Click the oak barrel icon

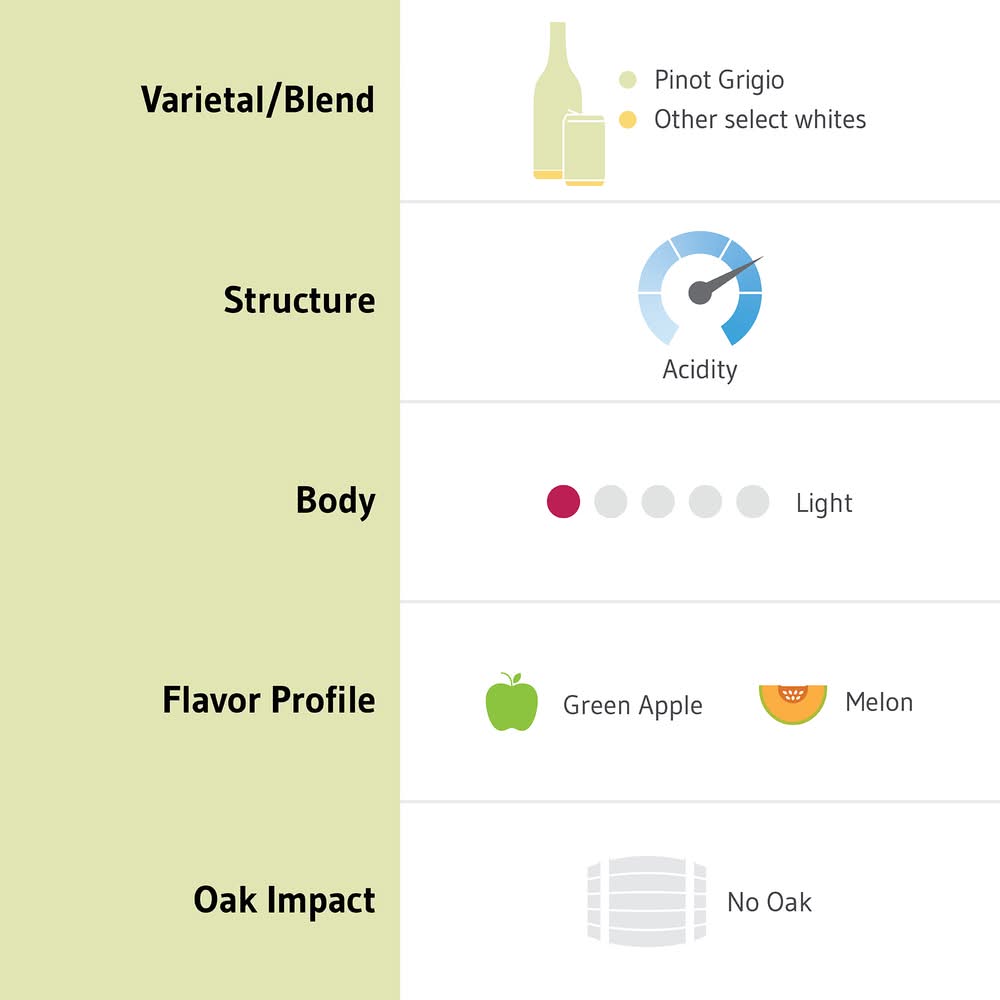(646, 900)
